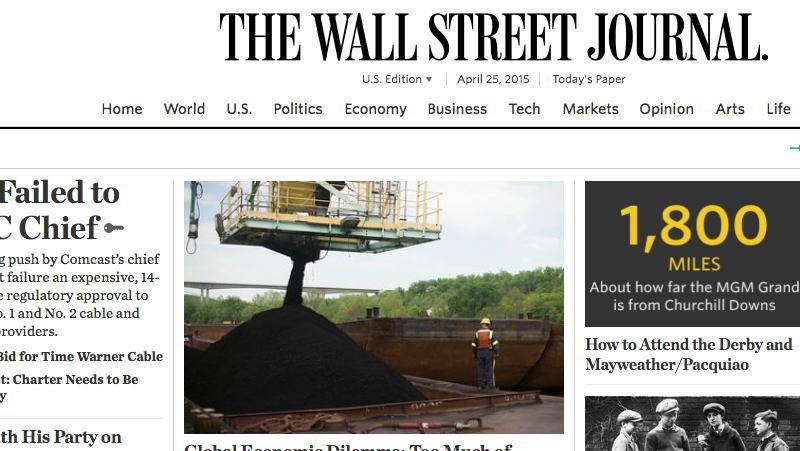Open the Opinion section
The width and height of the screenshot is (800, 451).
point(666,109)
